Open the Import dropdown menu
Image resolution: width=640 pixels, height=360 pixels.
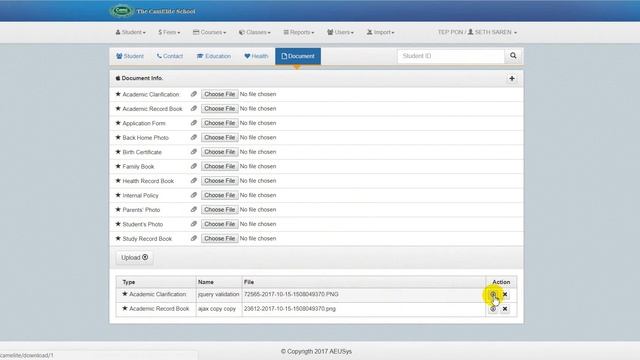tap(380, 32)
